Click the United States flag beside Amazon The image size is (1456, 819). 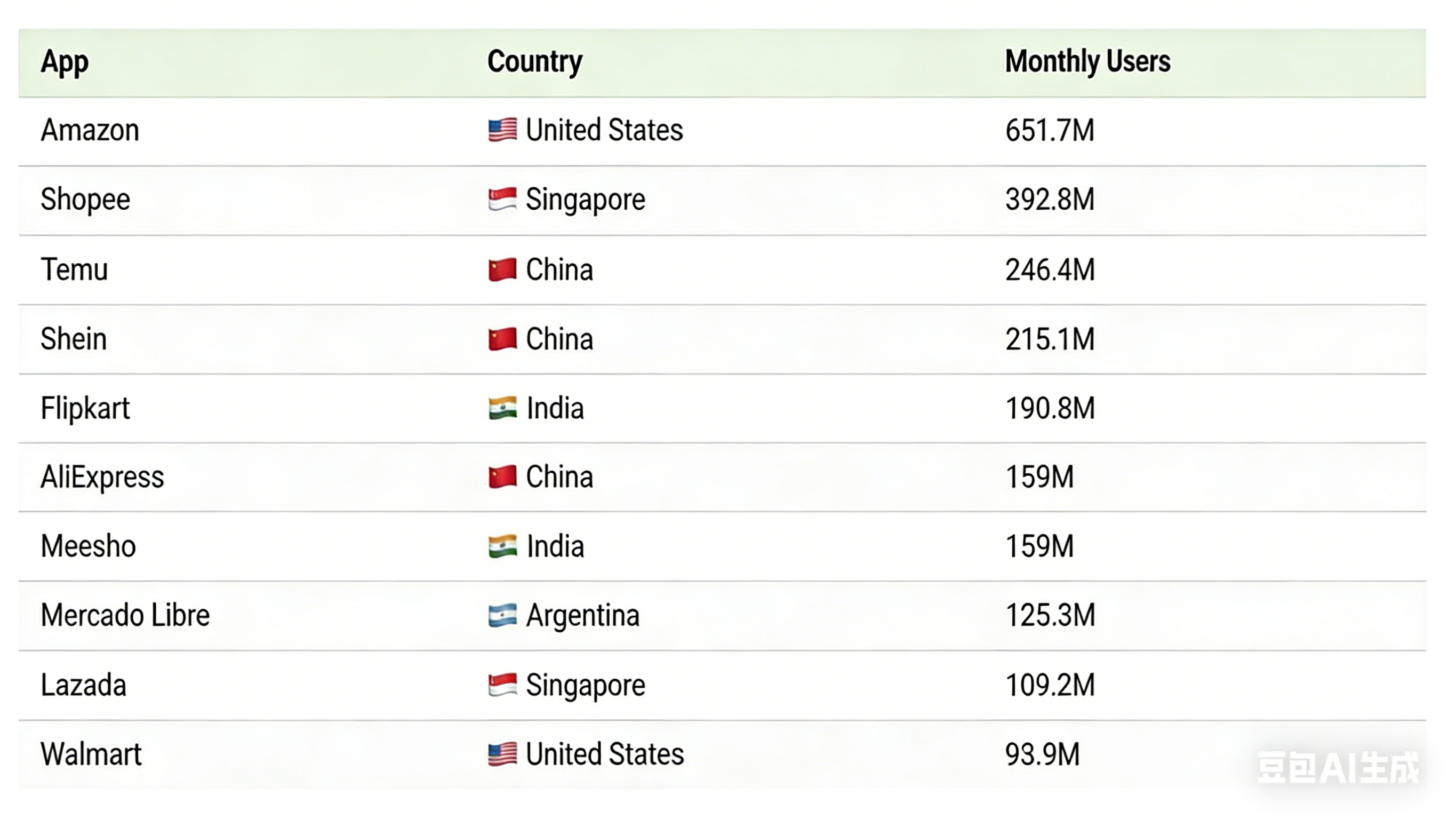pos(502,130)
